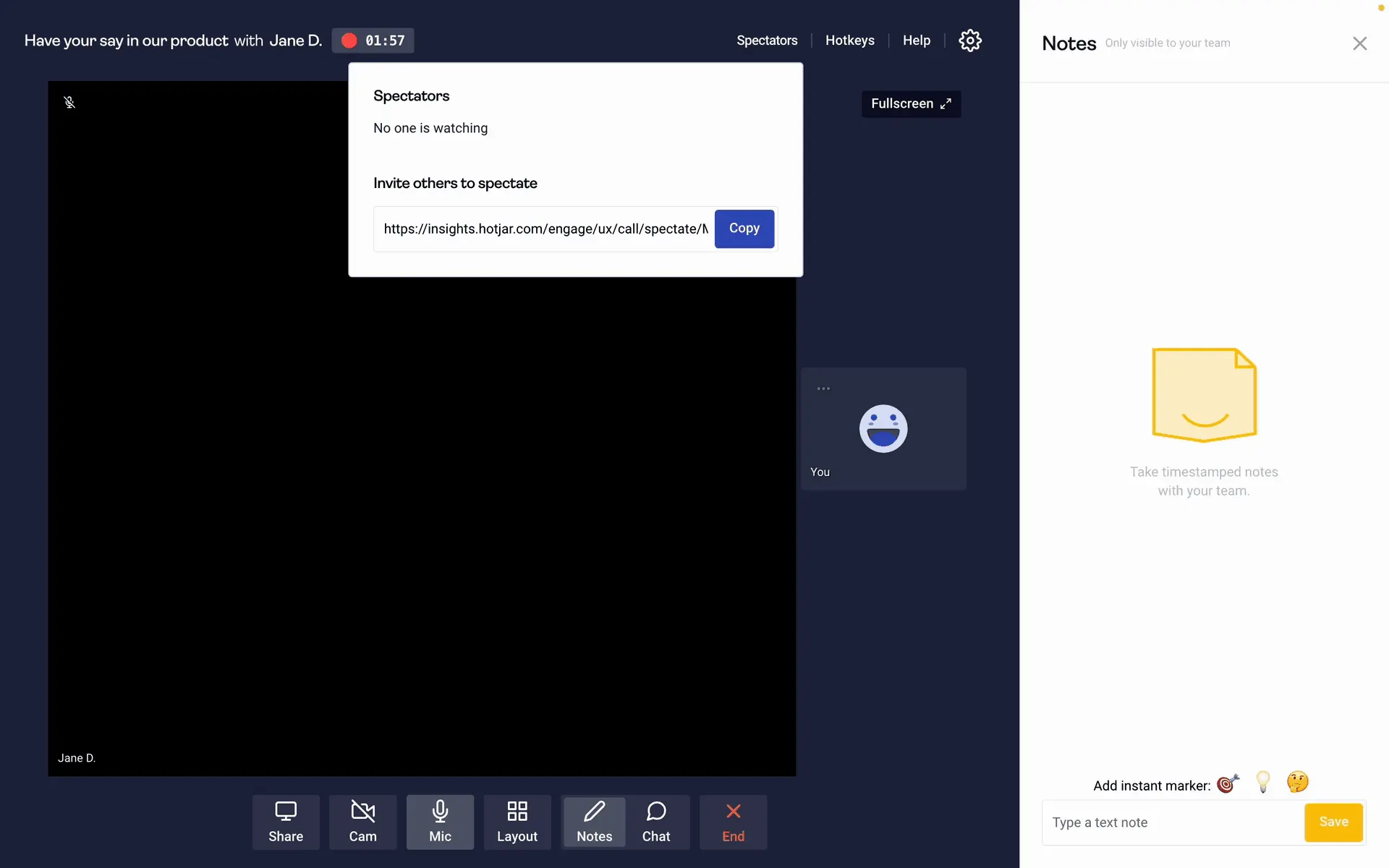Open the Hotkeys menu item
1389x868 pixels.
(849, 41)
